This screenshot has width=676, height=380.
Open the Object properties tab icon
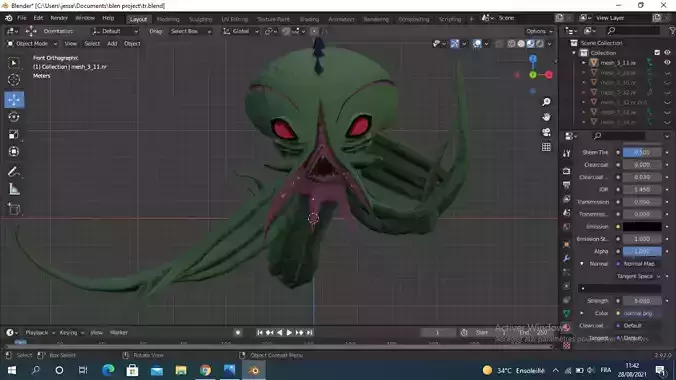pos(566,245)
